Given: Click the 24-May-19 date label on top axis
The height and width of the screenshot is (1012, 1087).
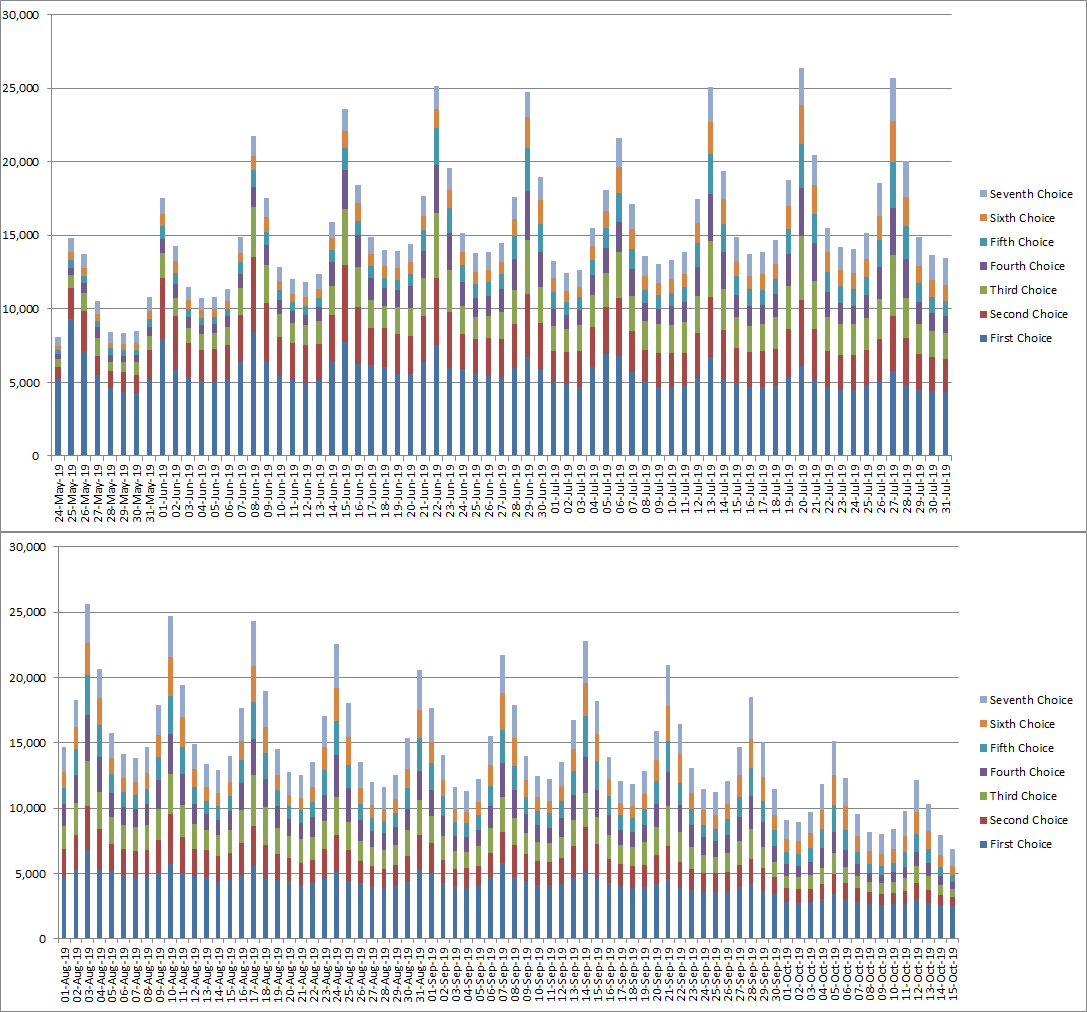Looking at the screenshot, I should coord(58,490).
